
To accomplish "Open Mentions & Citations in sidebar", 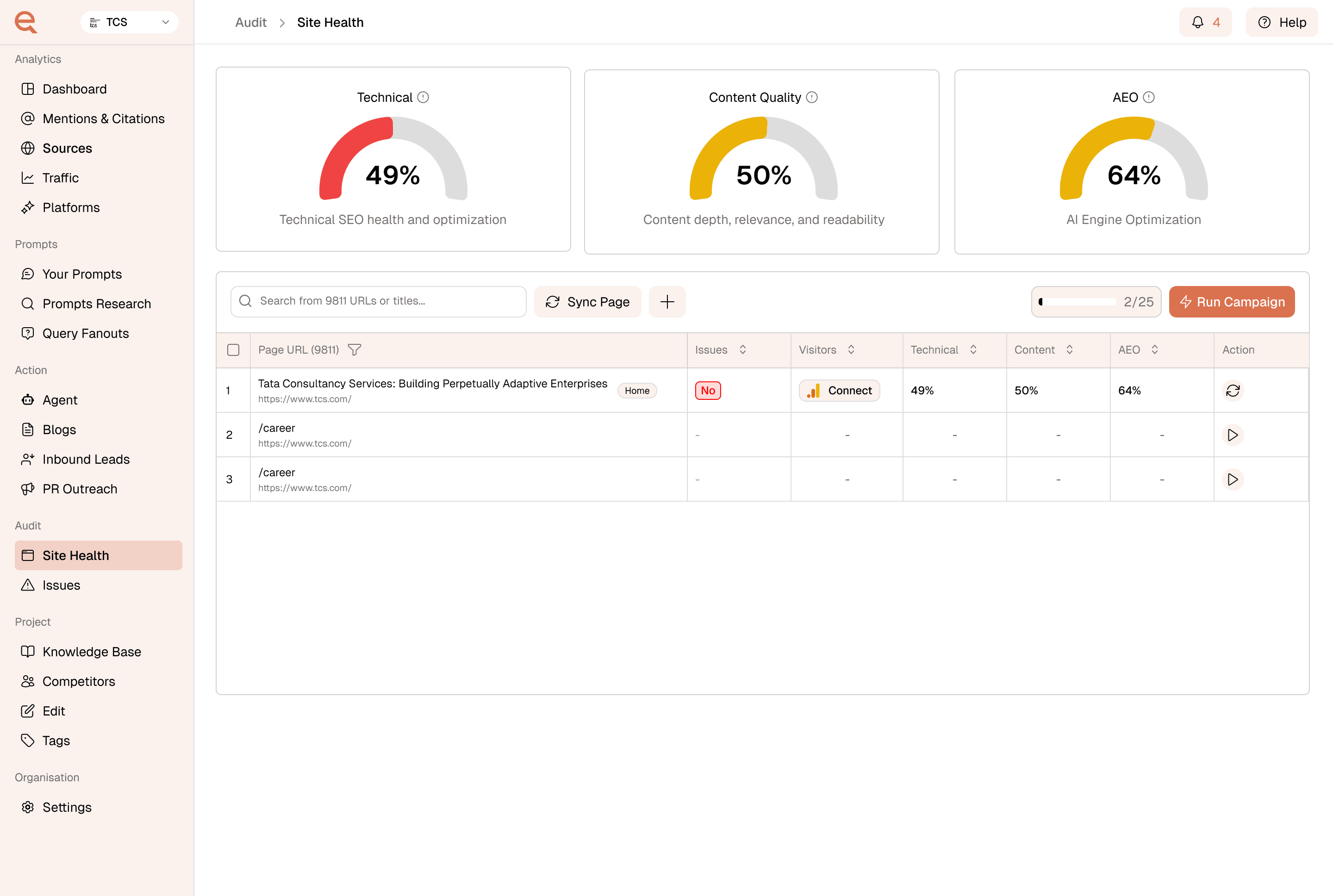I will [103, 118].
